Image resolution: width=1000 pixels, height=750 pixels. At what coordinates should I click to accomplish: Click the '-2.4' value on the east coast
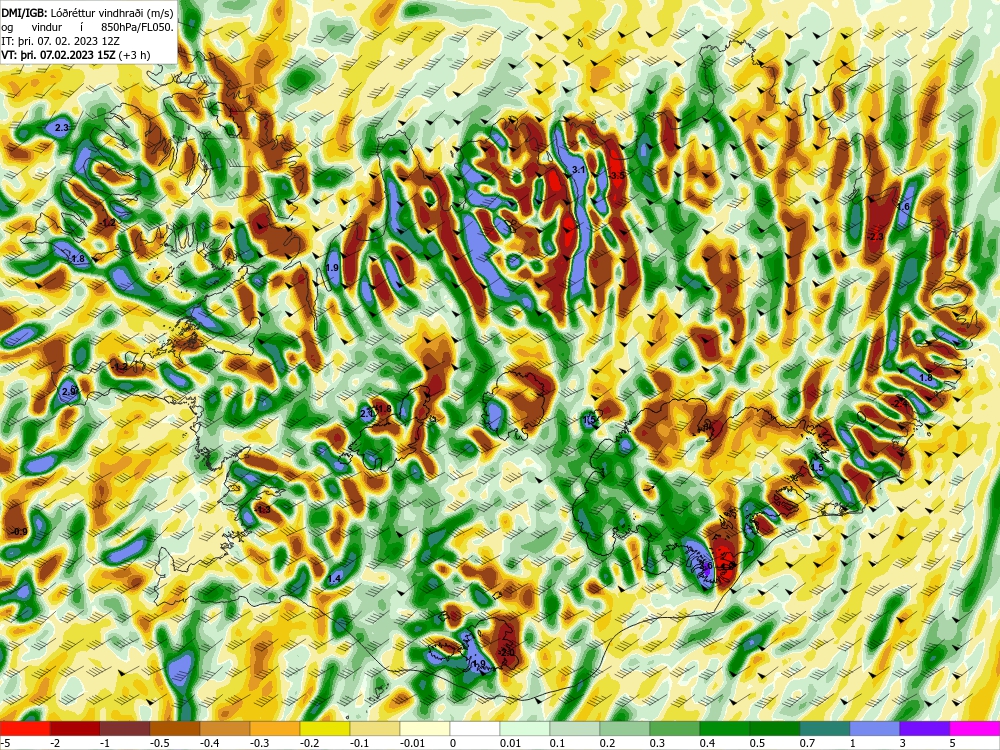point(899,403)
